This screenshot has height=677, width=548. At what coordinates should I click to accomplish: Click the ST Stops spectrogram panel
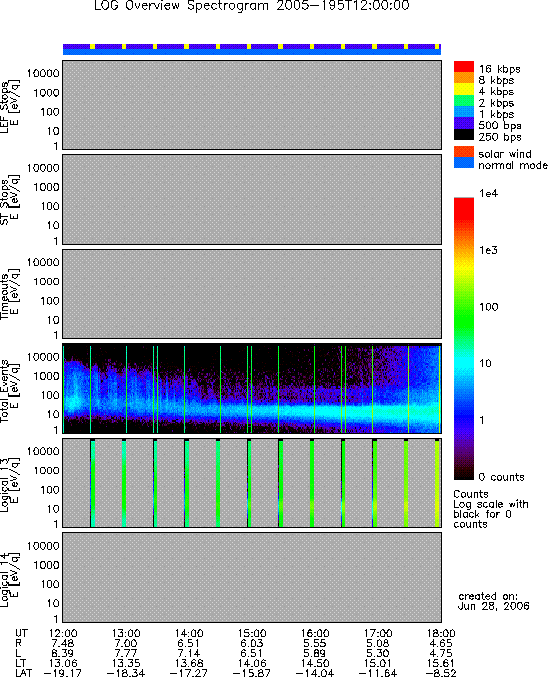[x=252, y=199]
